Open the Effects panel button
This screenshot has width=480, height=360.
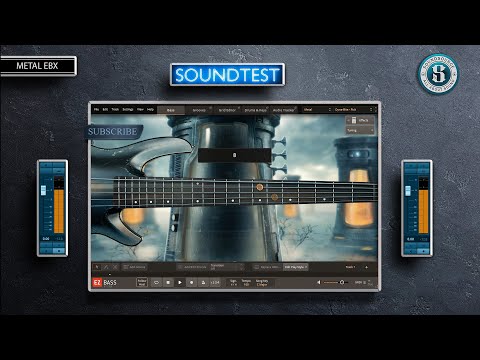pos(360,120)
